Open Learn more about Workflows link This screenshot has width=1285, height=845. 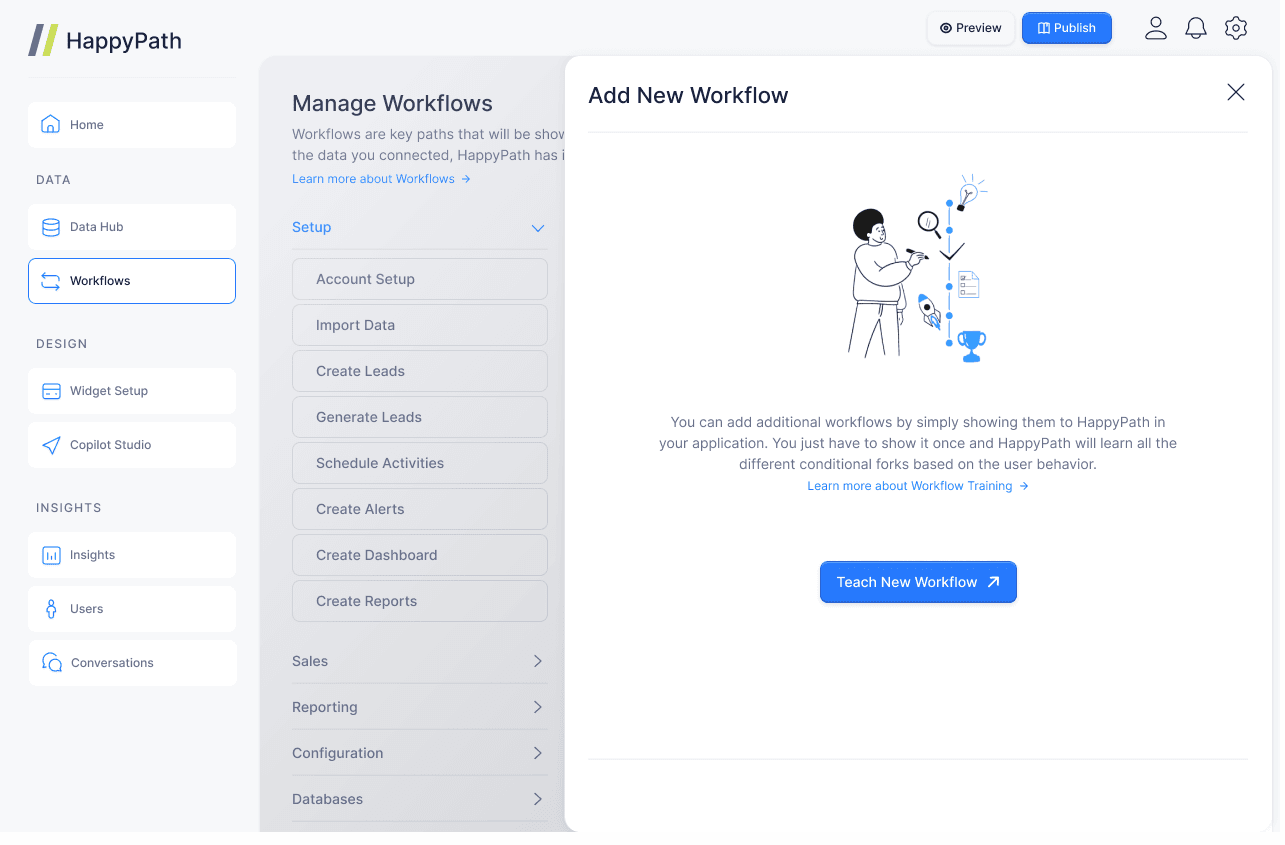(x=381, y=179)
